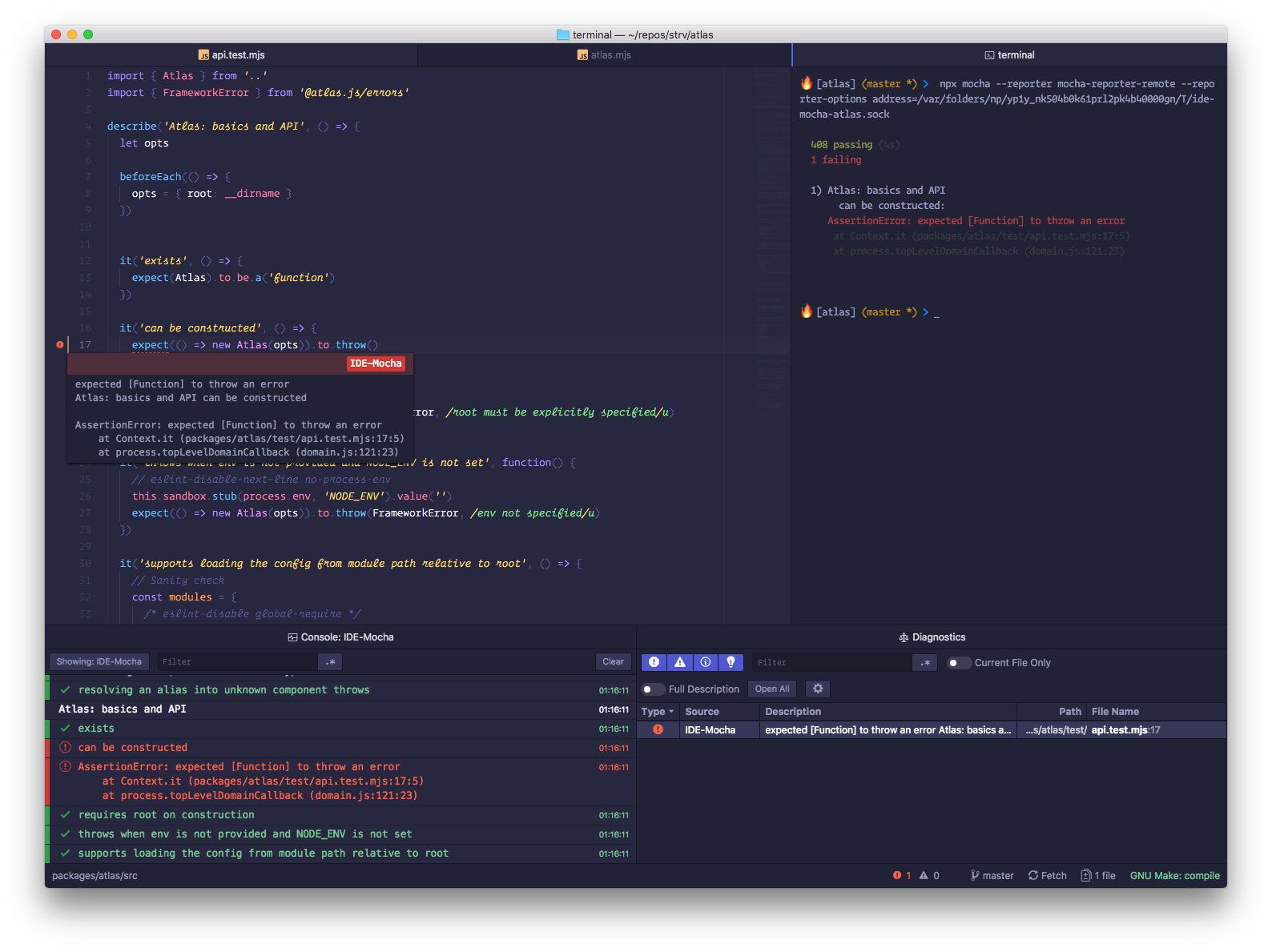Image resolution: width=1272 pixels, height=952 pixels.
Task: Open the Showing: IDE-Mocha source selector
Action: tap(99, 661)
